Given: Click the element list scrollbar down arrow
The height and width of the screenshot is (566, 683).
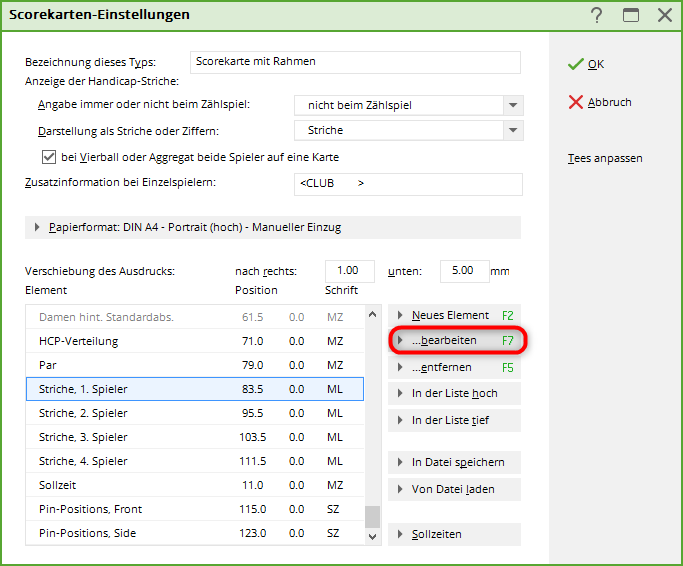Looking at the screenshot, I should (373, 537).
